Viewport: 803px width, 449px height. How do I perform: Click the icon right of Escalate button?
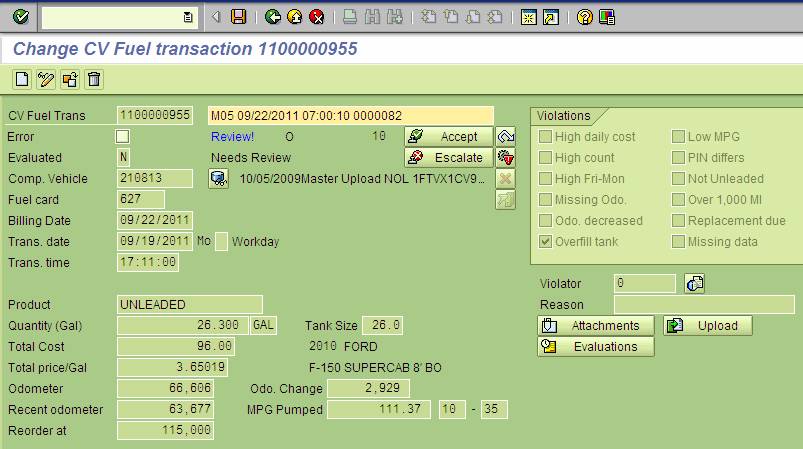click(505, 158)
